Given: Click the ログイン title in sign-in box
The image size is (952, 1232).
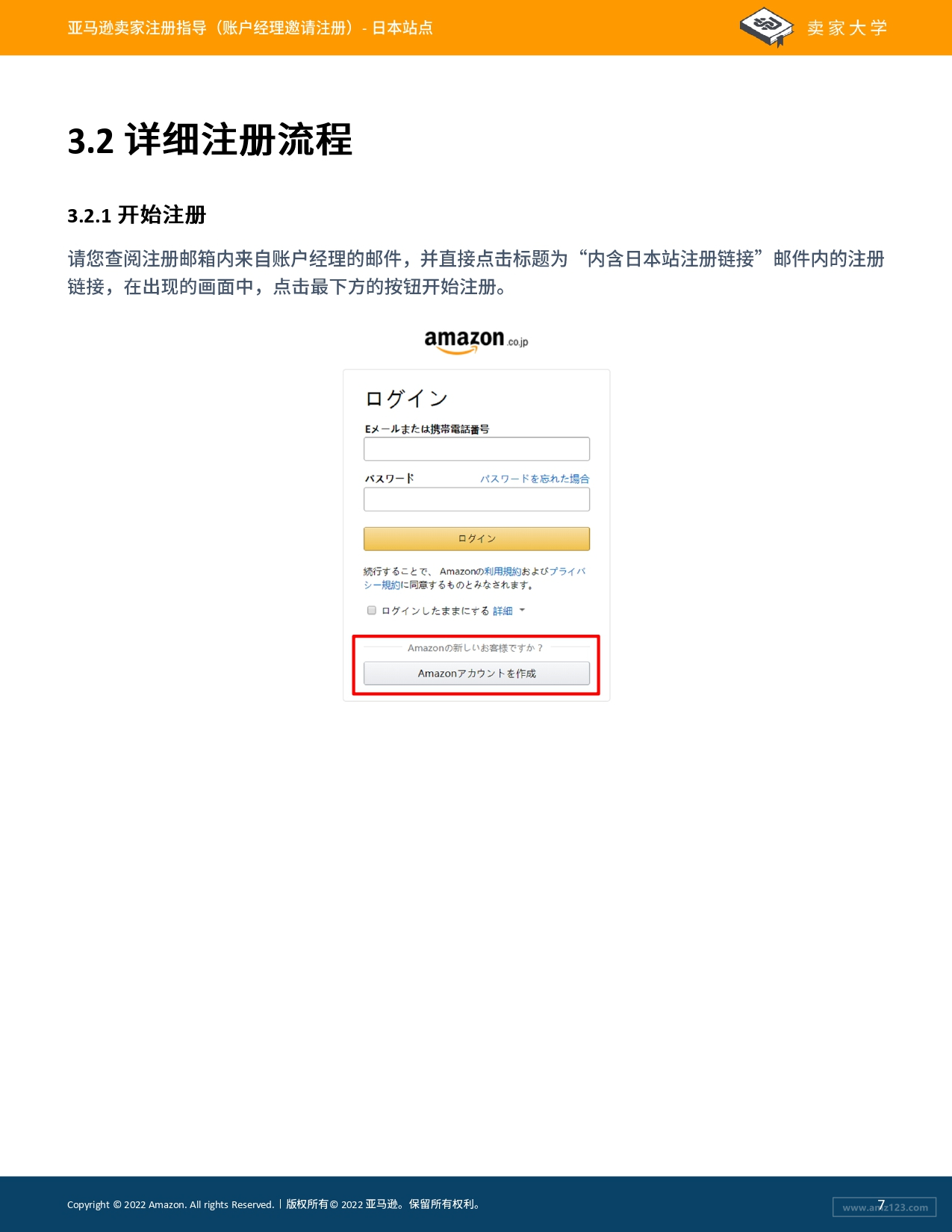Looking at the screenshot, I should (x=406, y=399).
